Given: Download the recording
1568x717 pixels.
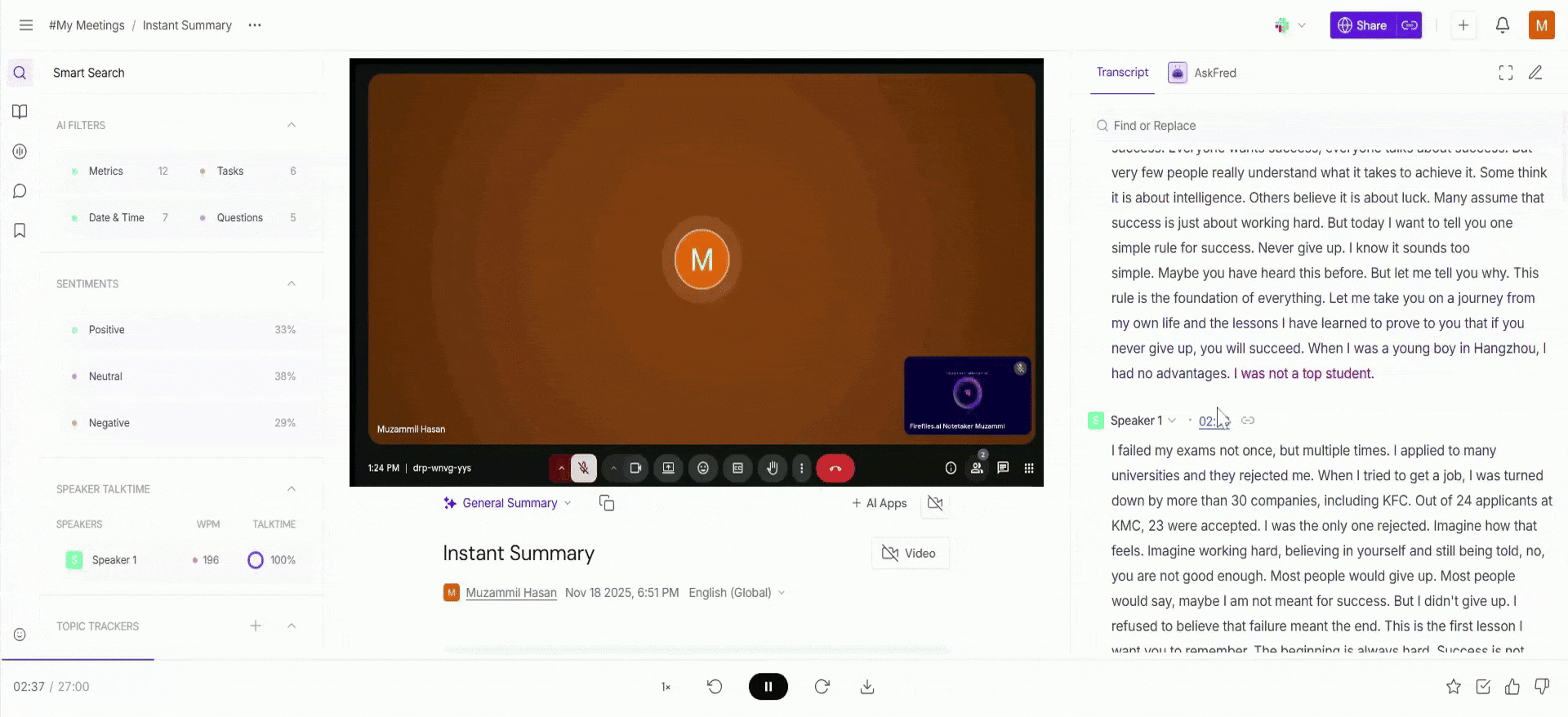Looking at the screenshot, I should 867,687.
